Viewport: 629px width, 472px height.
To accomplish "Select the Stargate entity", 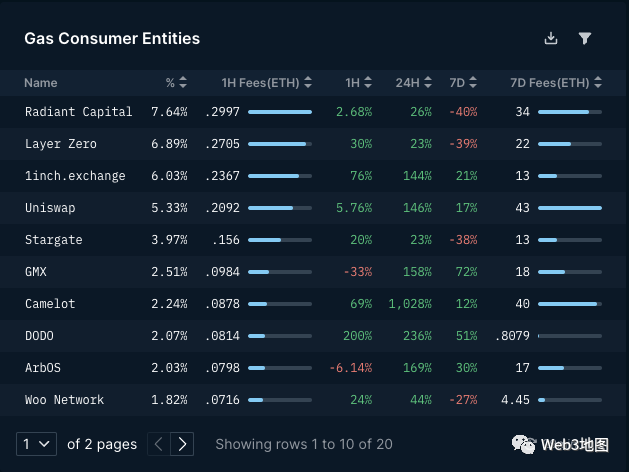I will [53, 240].
